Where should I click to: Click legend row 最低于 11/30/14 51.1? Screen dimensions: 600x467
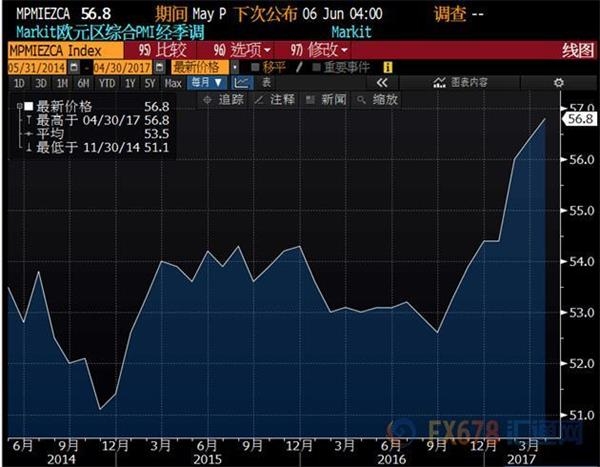98,147
